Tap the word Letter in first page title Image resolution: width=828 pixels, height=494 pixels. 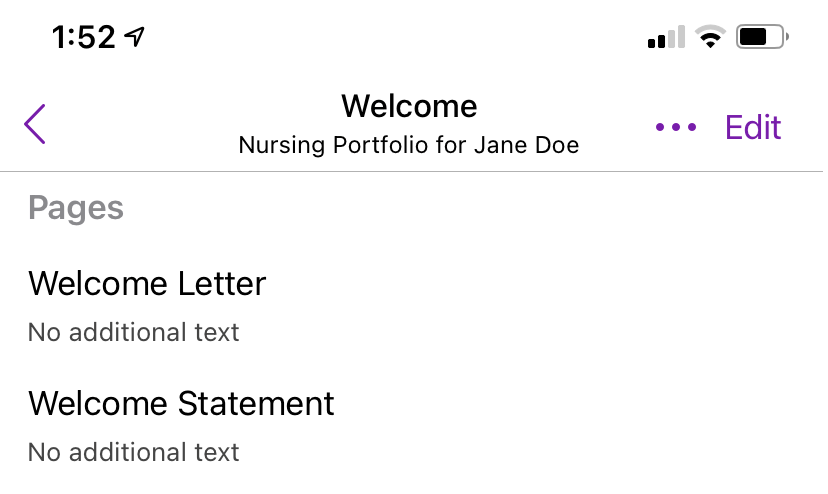222,284
